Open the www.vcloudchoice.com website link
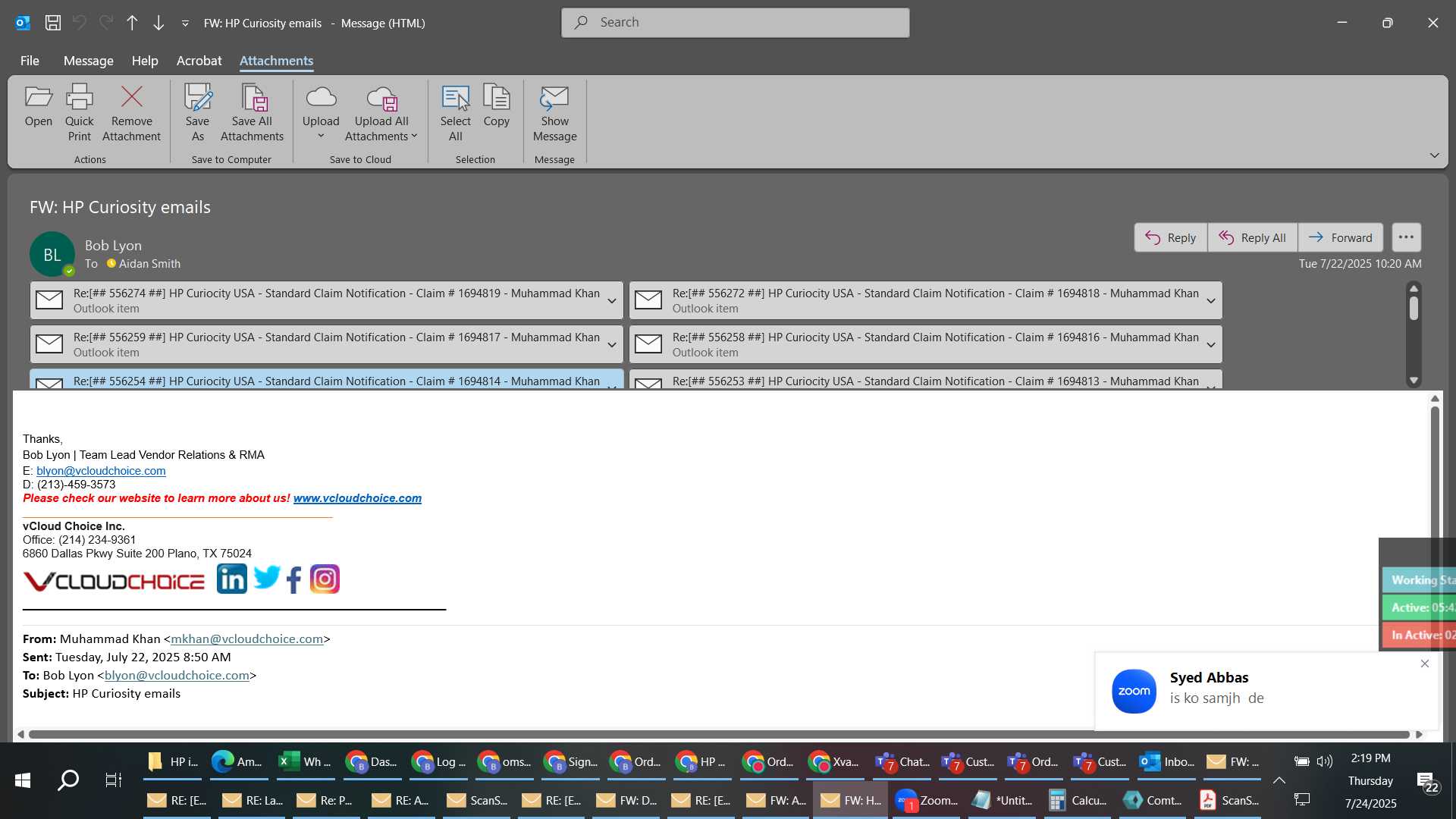 click(x=357, y=498)
